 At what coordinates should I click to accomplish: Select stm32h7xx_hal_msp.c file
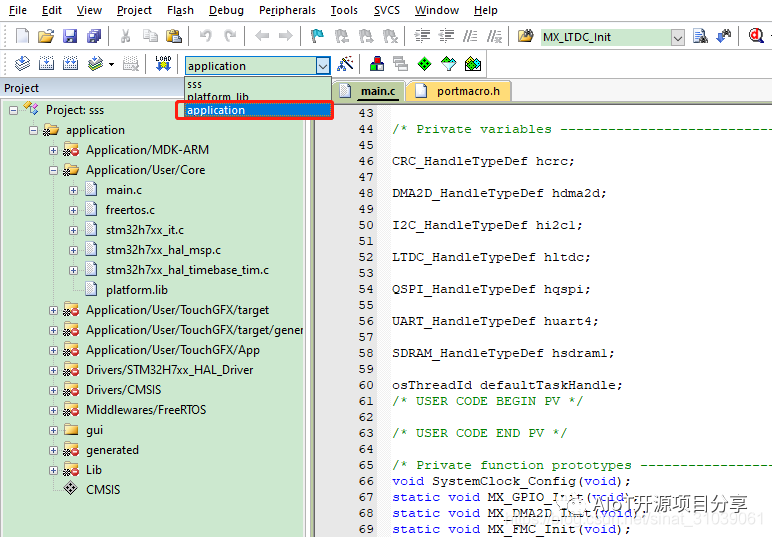click(x=163, y=250)
